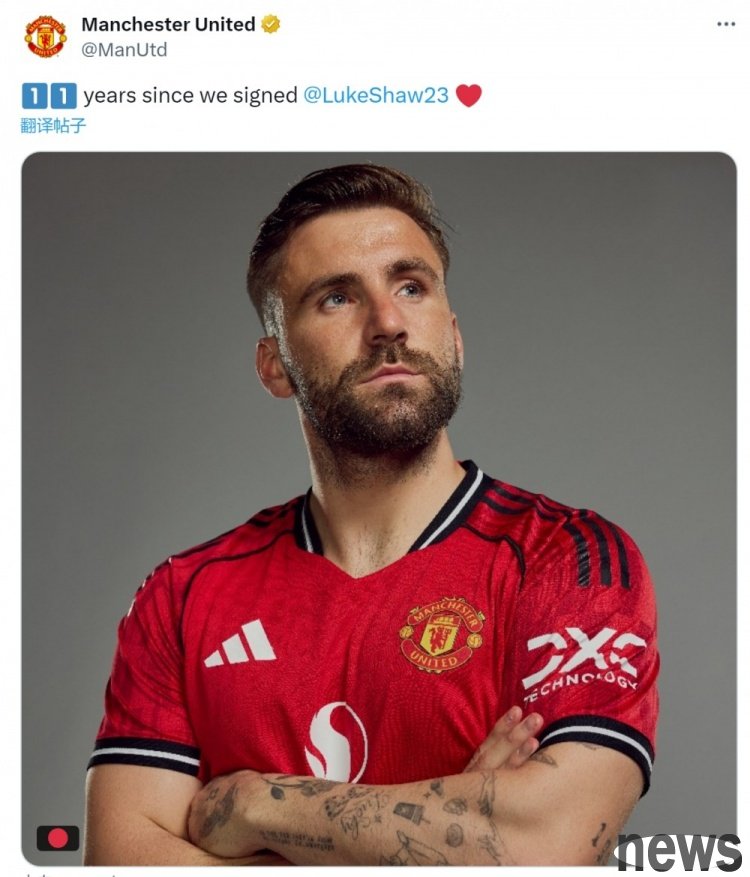Click the Manchester United profile avatar
750x877 pixels.
pos(45,36)
